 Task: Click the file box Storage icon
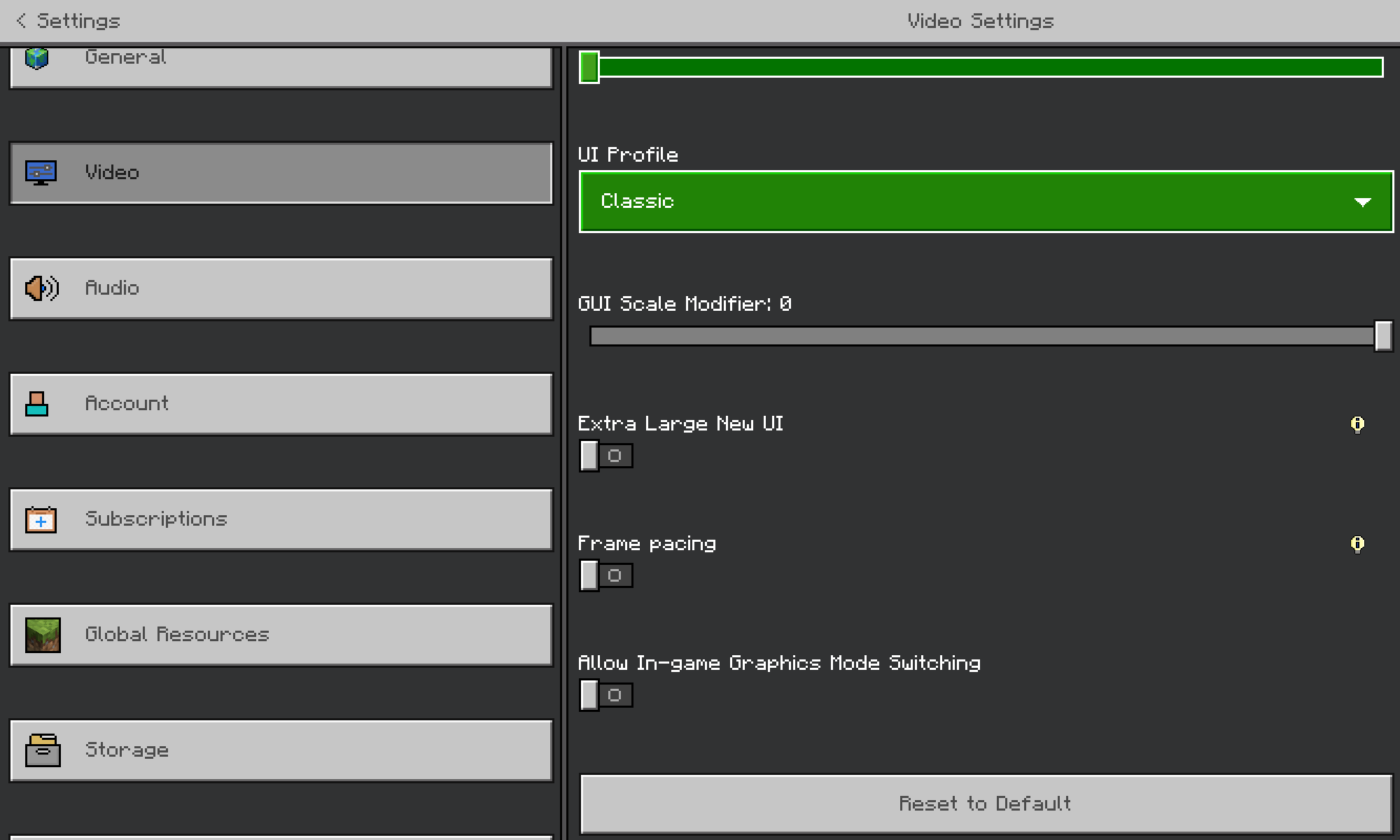(43, 750)
